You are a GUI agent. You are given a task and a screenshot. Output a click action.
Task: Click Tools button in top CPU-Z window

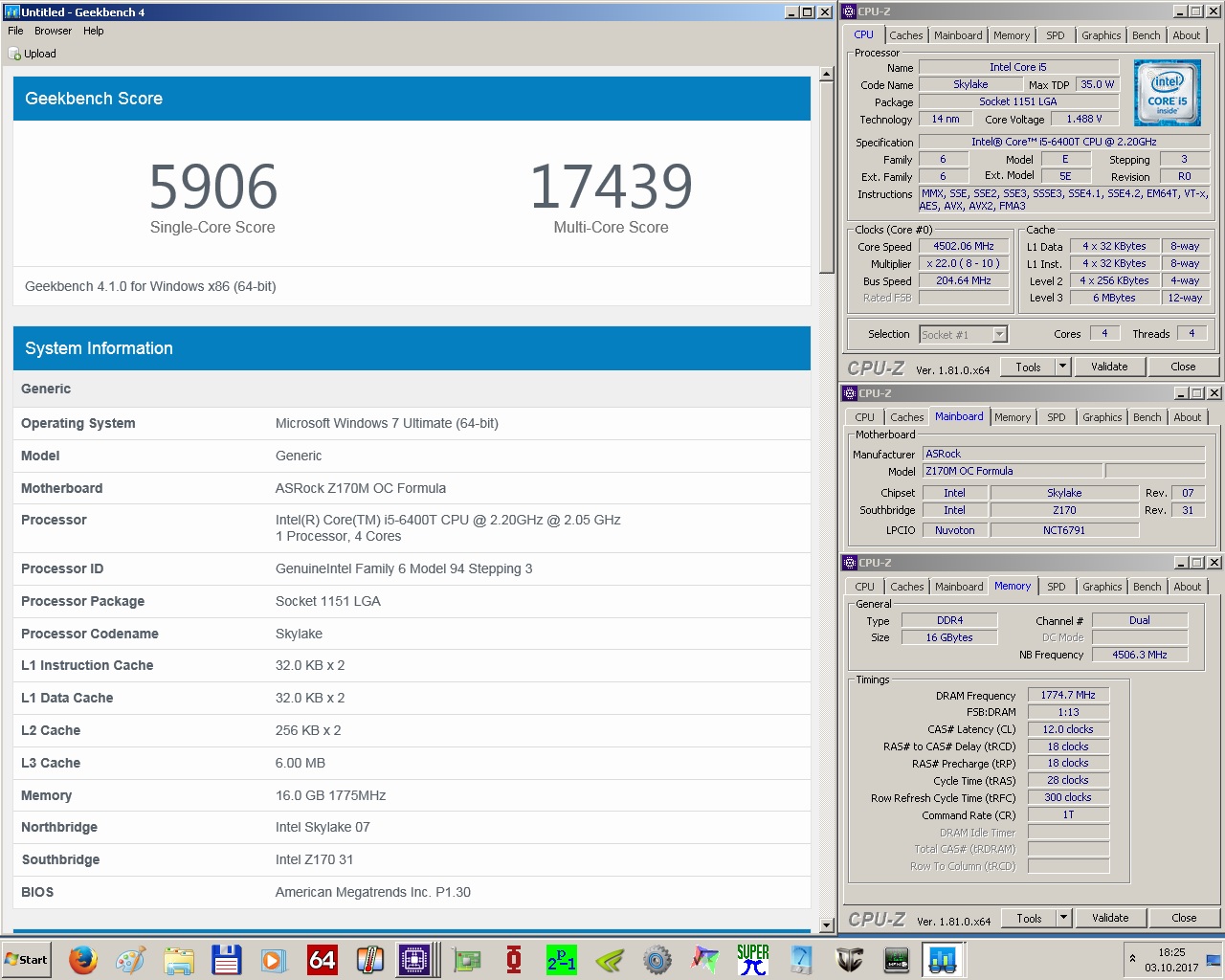click(x=1028, y=367)
